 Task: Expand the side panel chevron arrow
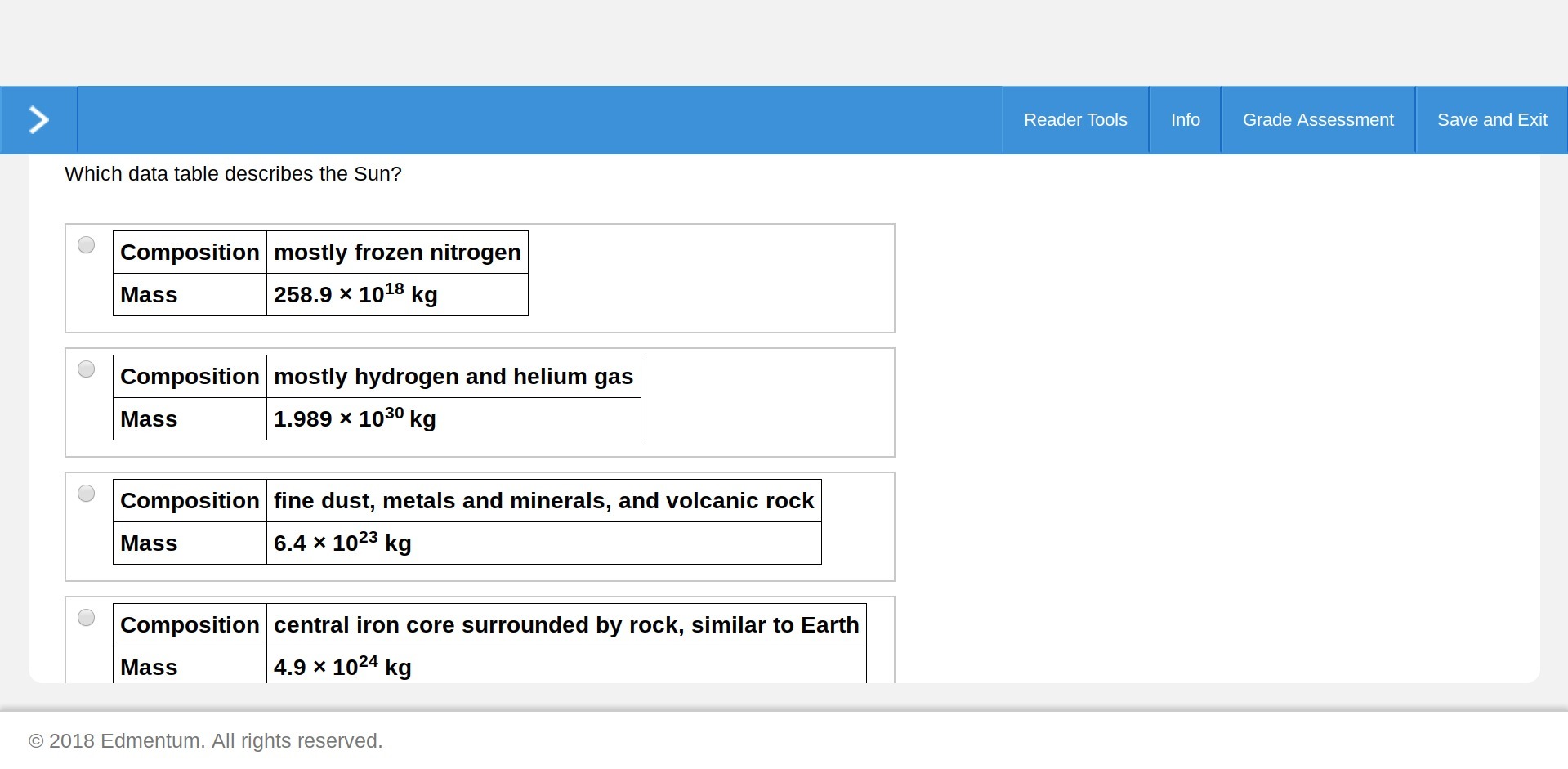[38, 120]
